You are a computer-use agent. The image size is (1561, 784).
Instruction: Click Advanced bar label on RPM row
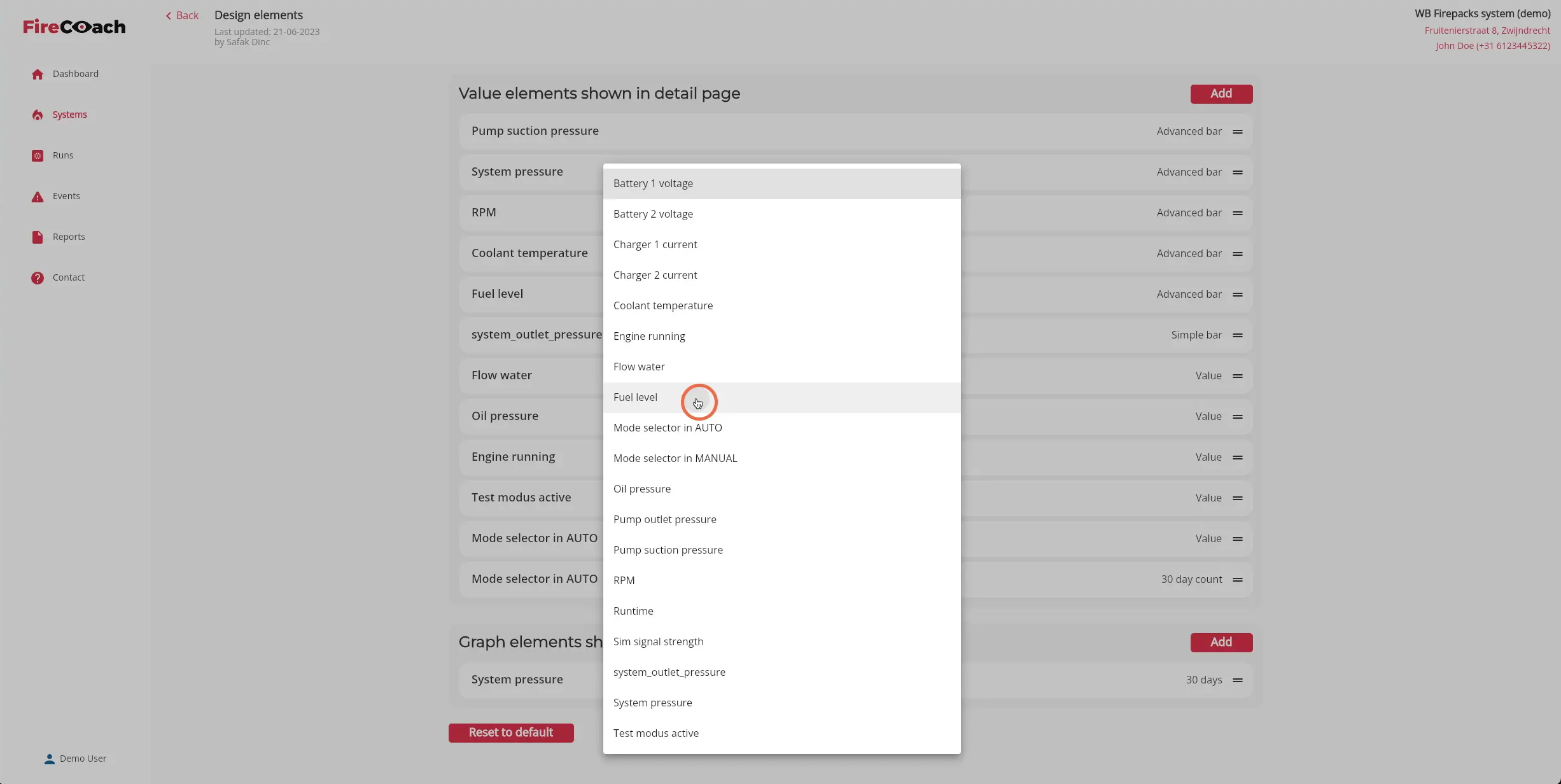[x=1189, y=213]
